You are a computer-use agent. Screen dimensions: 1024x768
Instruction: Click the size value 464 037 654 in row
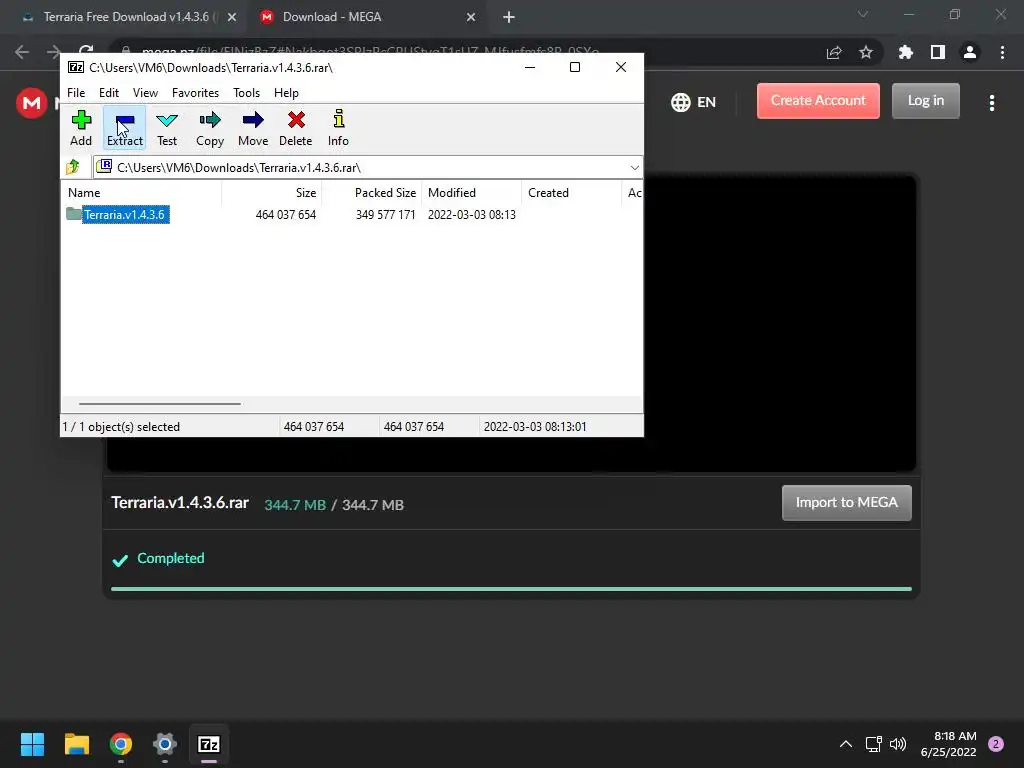(285, 214)
